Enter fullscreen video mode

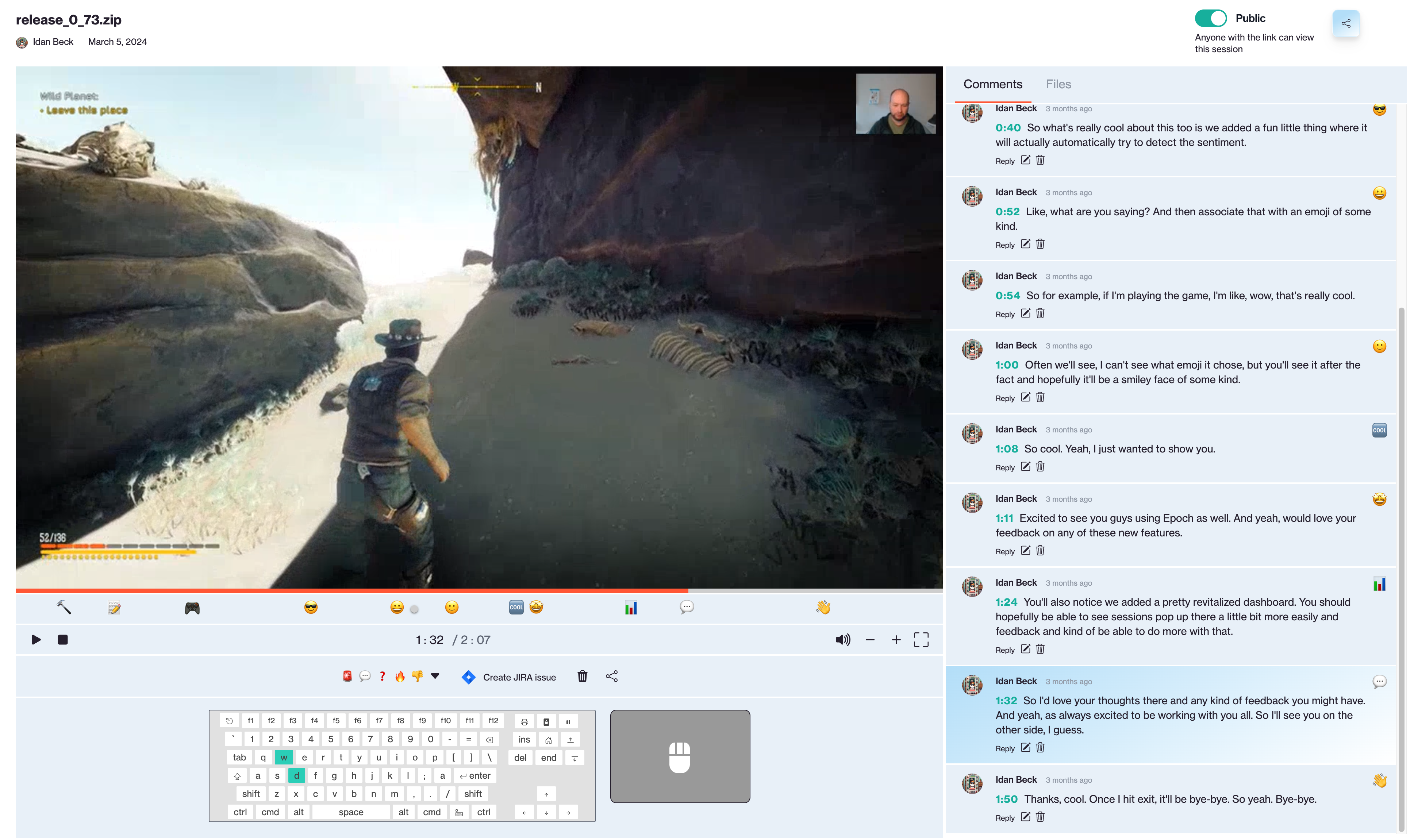(921, 640)
